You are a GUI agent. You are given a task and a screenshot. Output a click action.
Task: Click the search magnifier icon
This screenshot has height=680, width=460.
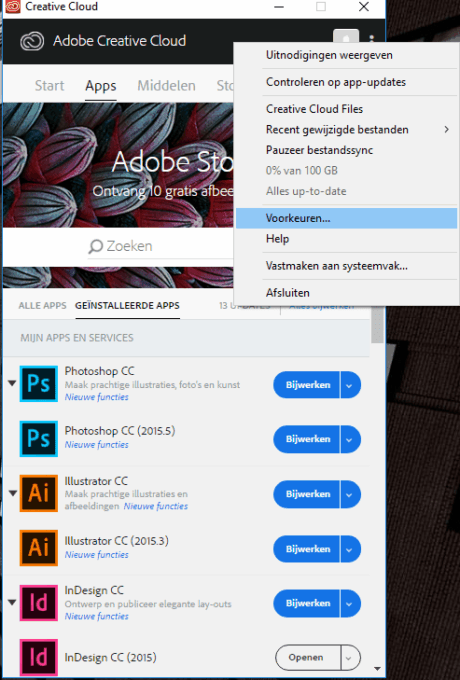(95, 246)
